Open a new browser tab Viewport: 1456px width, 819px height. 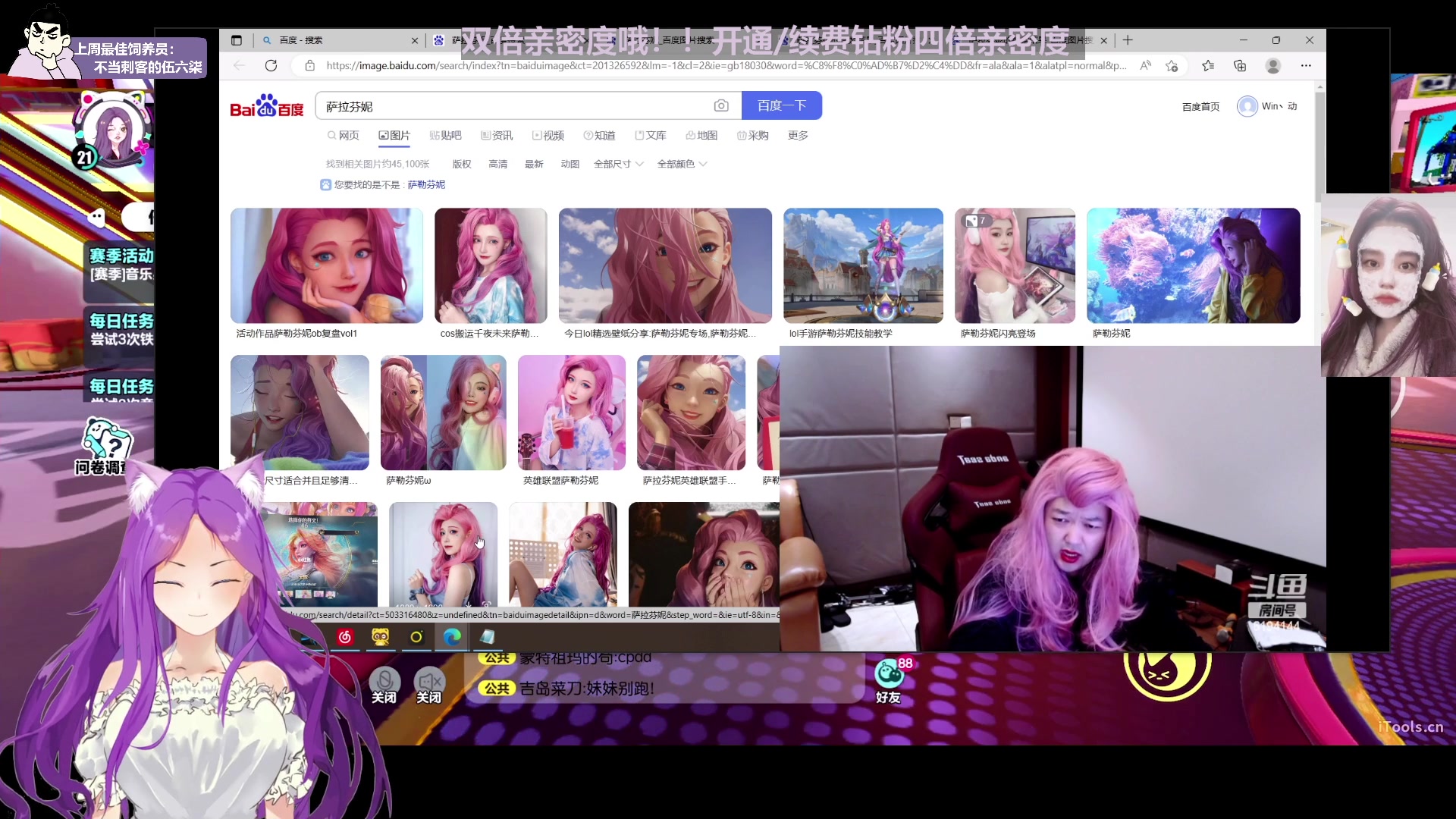coord(1128,40)
